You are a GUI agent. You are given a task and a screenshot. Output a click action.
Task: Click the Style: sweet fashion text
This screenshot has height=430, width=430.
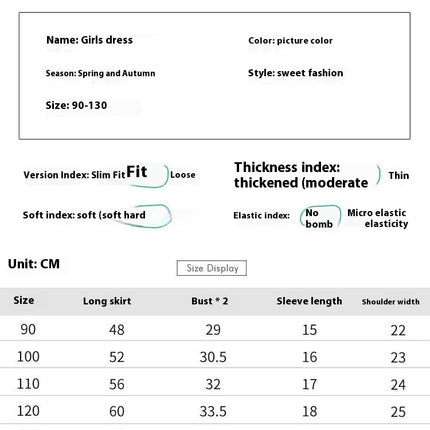[x=295, y=73]
